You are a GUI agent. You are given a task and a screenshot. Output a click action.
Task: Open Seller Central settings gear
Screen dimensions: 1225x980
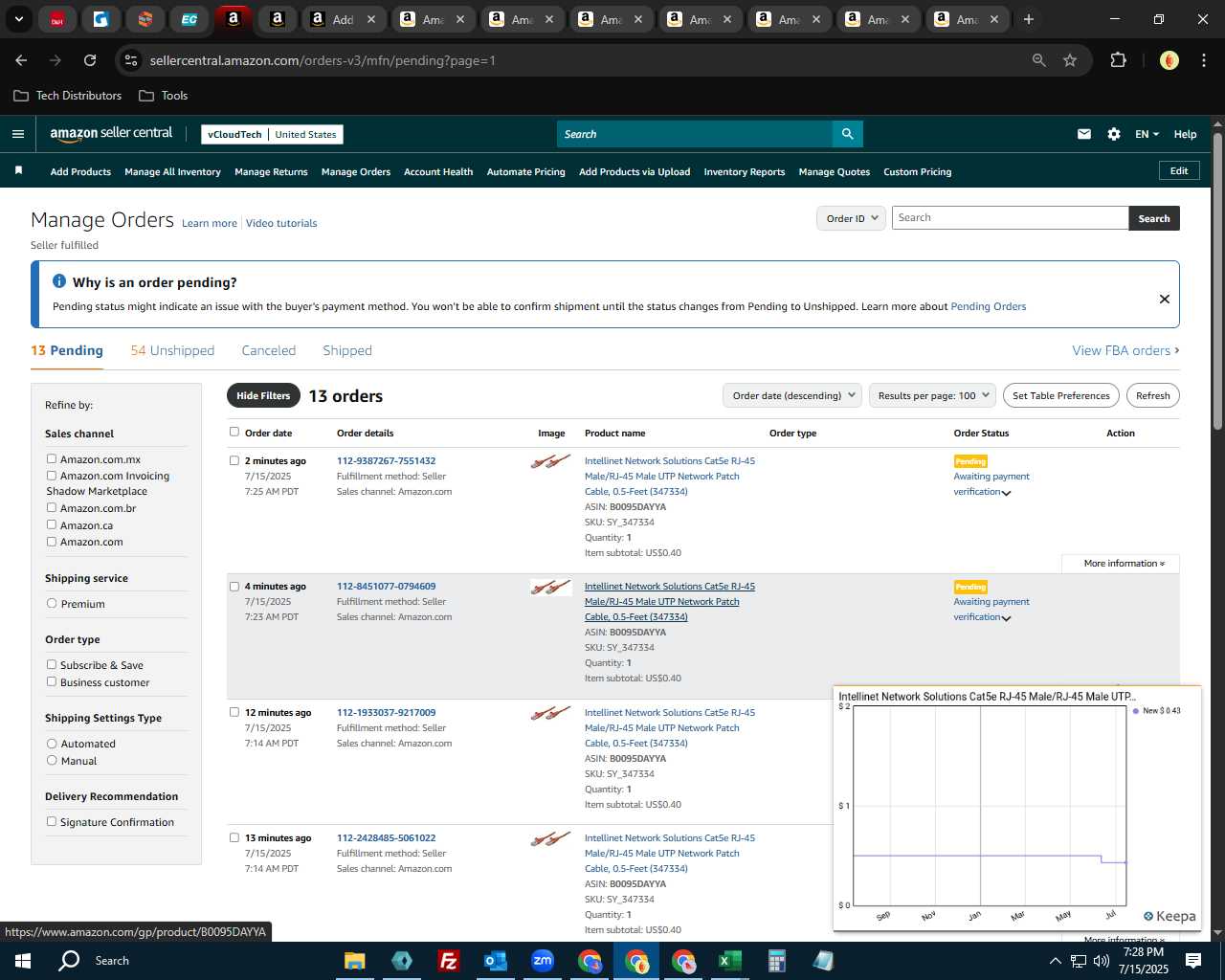click(1114, 134)
